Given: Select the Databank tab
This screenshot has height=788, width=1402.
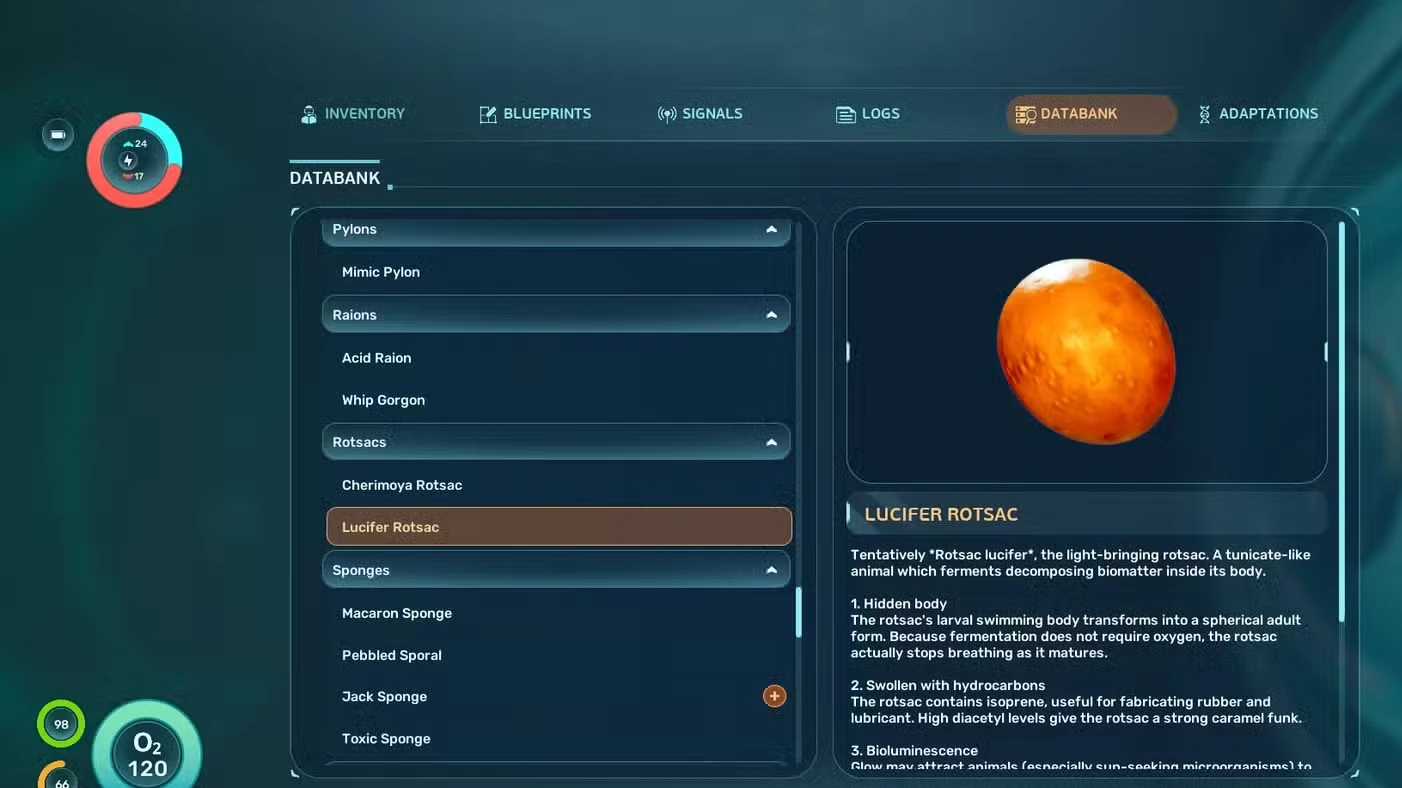Looking at the screenshot, I should point(1091,114).
